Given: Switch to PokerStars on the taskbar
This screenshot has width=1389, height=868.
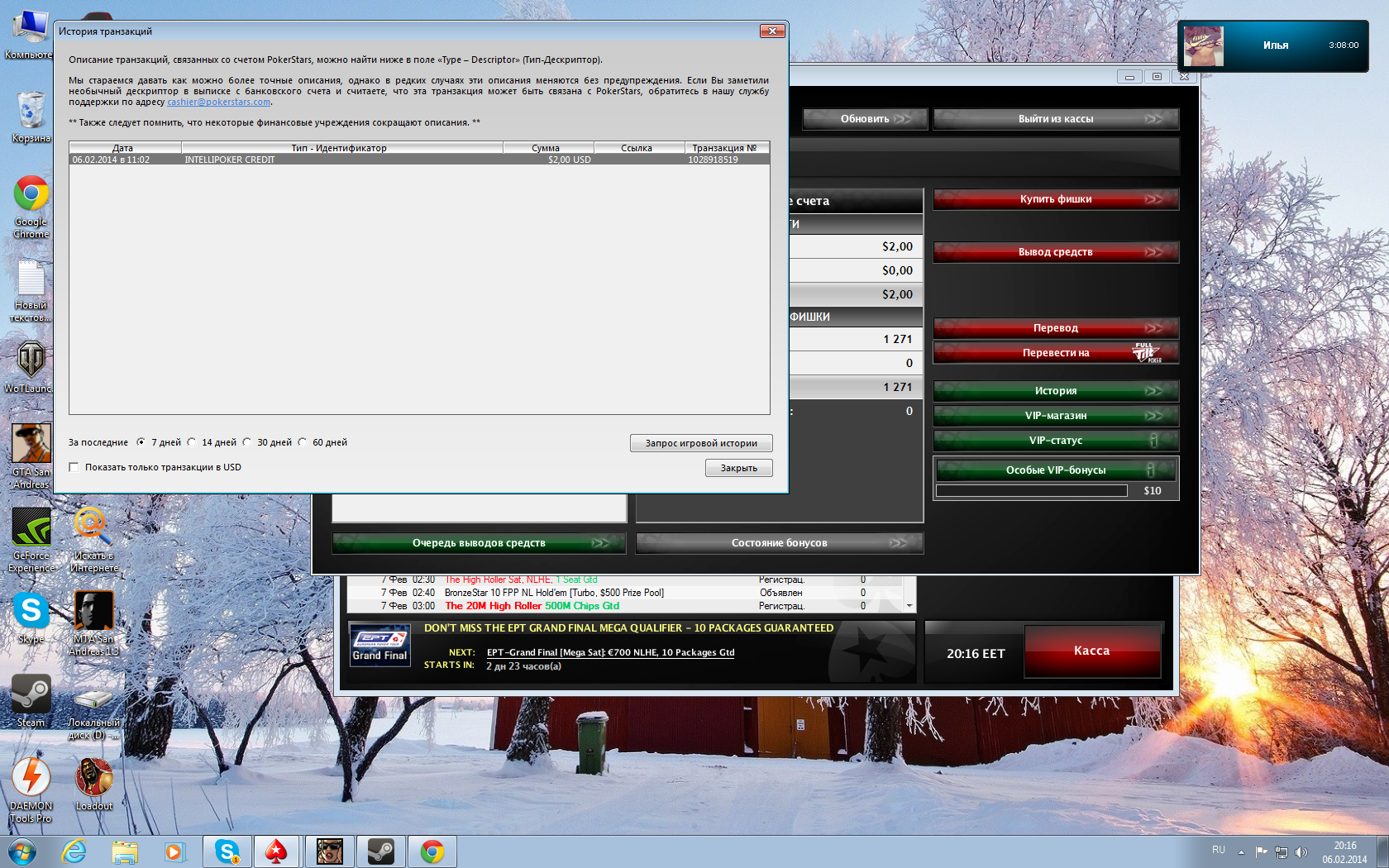Looking at the screenshot, I should [277, 851].
